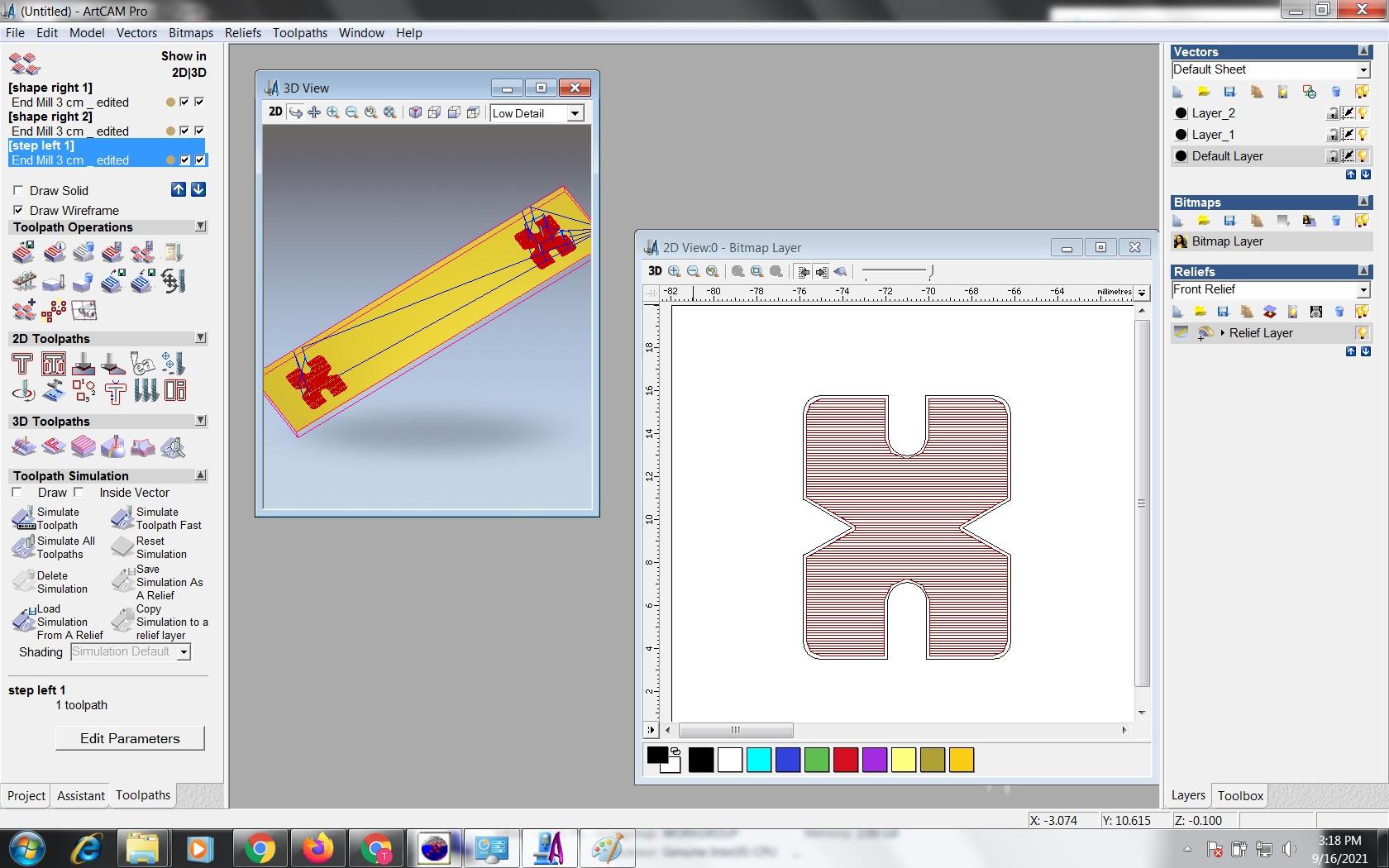Select the Profiling toolpath icon
Image resolution: width=1389 pixels, height=868 pixels.
(22, 364)
